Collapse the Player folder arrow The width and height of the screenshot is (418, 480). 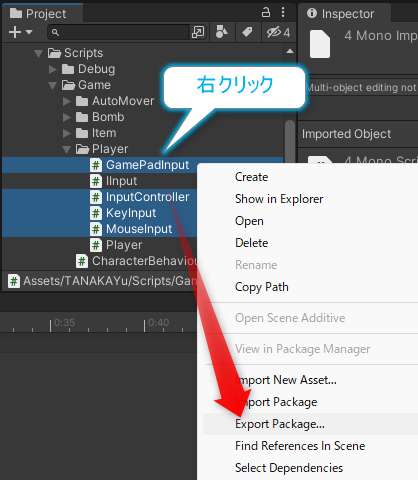click(x=67, y=150)
